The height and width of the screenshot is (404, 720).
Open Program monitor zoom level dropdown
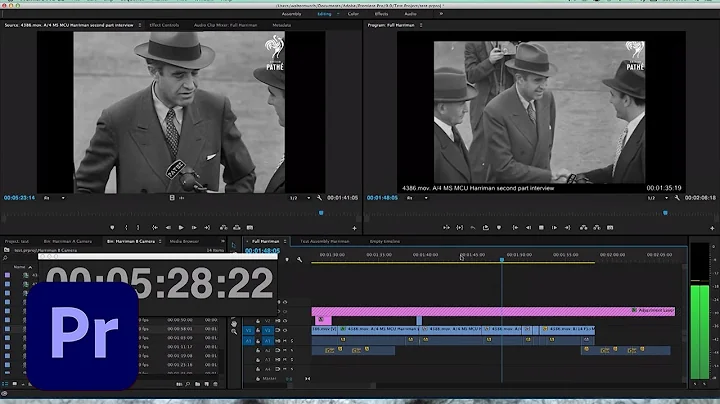pos(417,198)
